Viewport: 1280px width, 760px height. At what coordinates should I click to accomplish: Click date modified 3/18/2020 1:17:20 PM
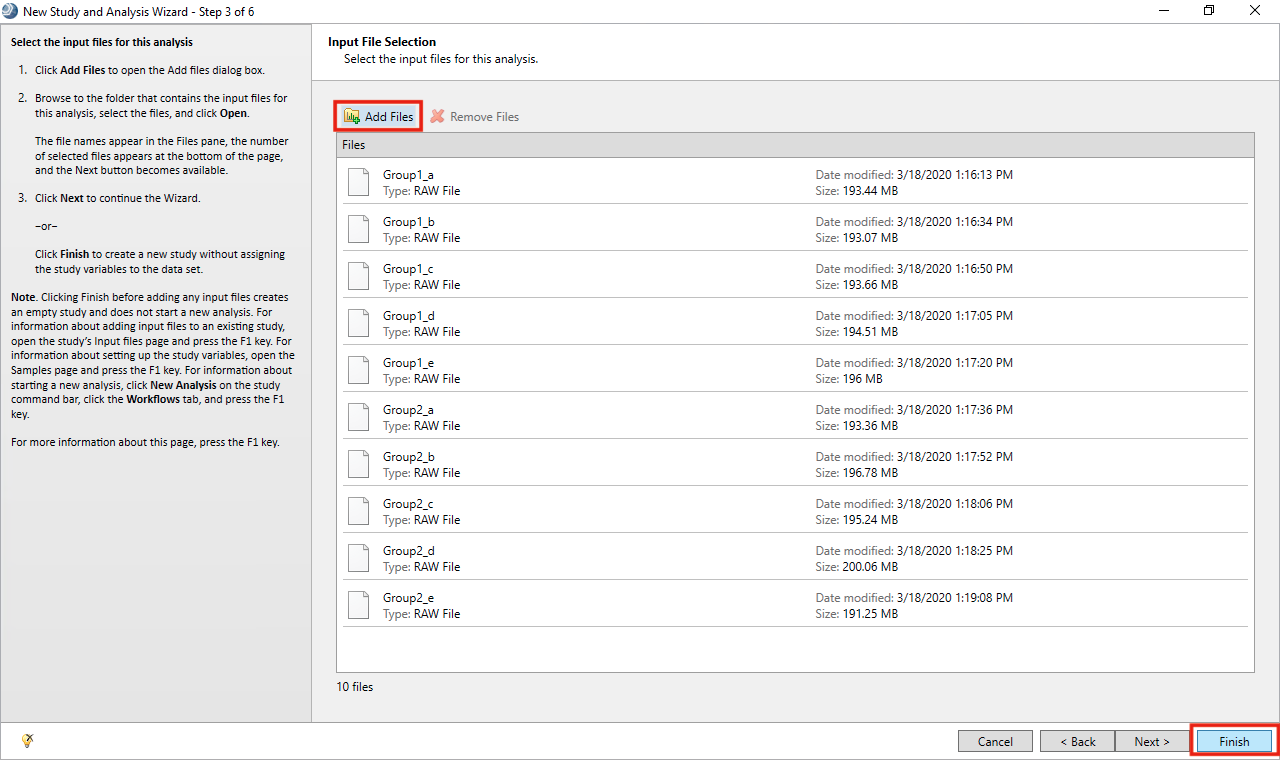tap(955, 363)
